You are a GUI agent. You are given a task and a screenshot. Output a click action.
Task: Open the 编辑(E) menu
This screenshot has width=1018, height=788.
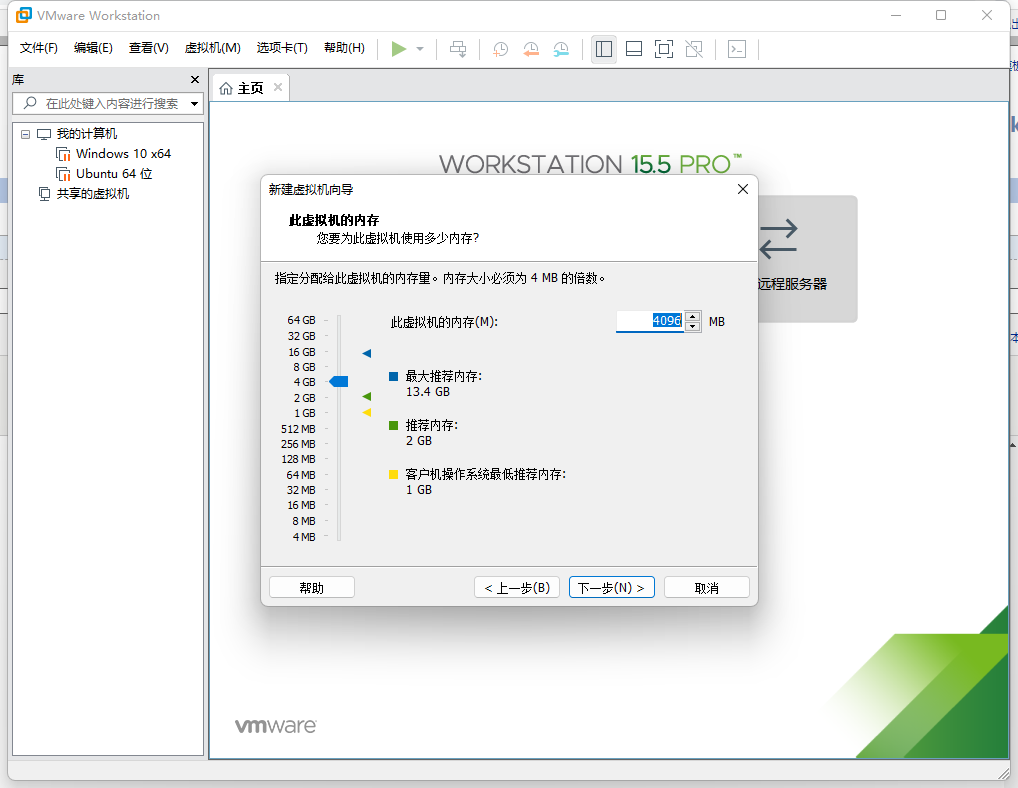click(93, 48)
